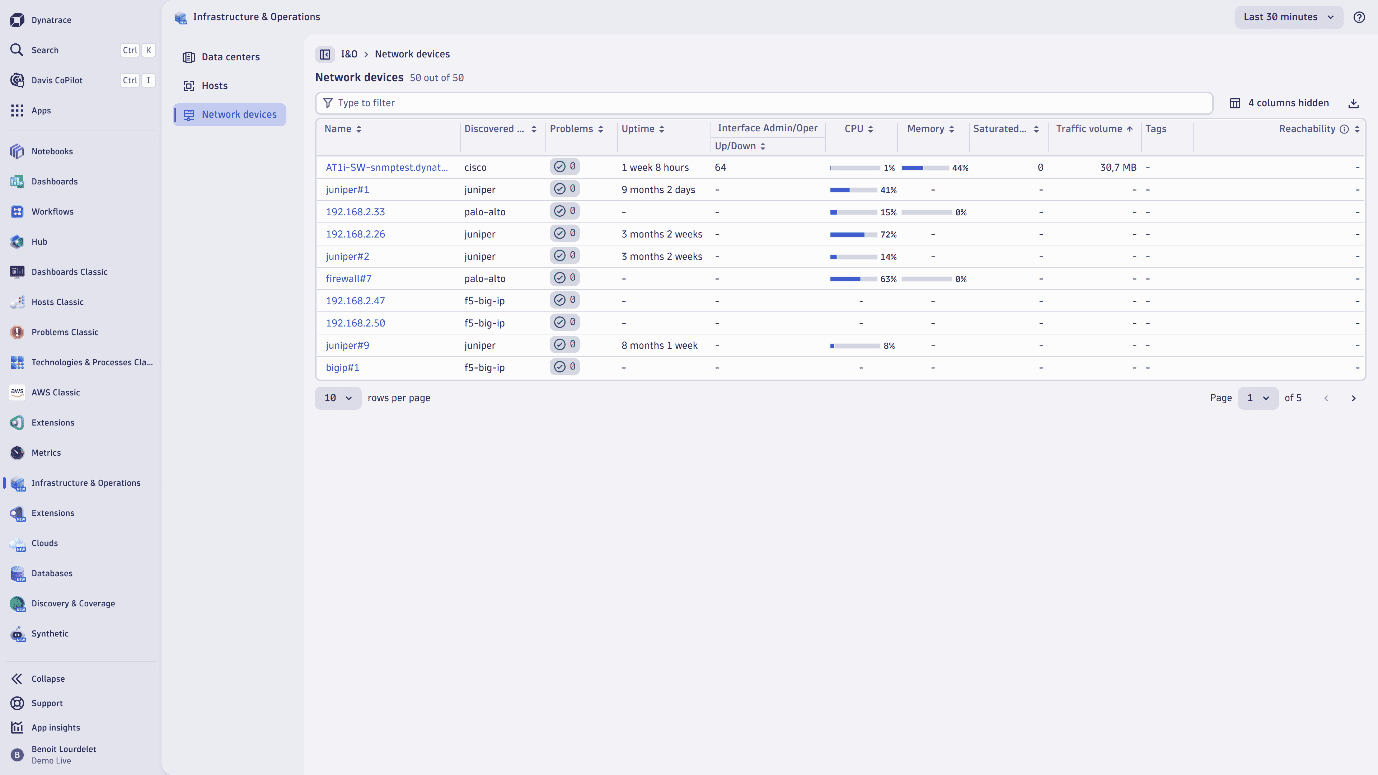Open Metrics app
The width and height of the screenshot is (1378, 775).
(46, 453)
